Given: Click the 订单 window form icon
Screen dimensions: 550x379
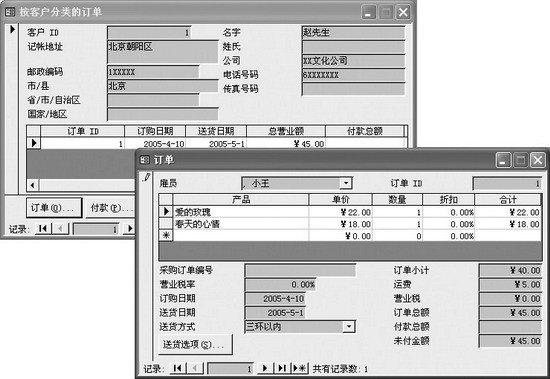Looking at the screenshot, I should (x=145, y=160).
